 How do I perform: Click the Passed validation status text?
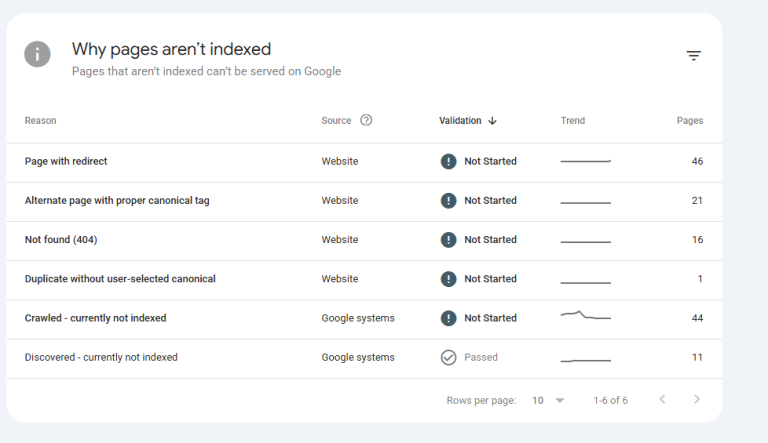(x=480, y=357)
